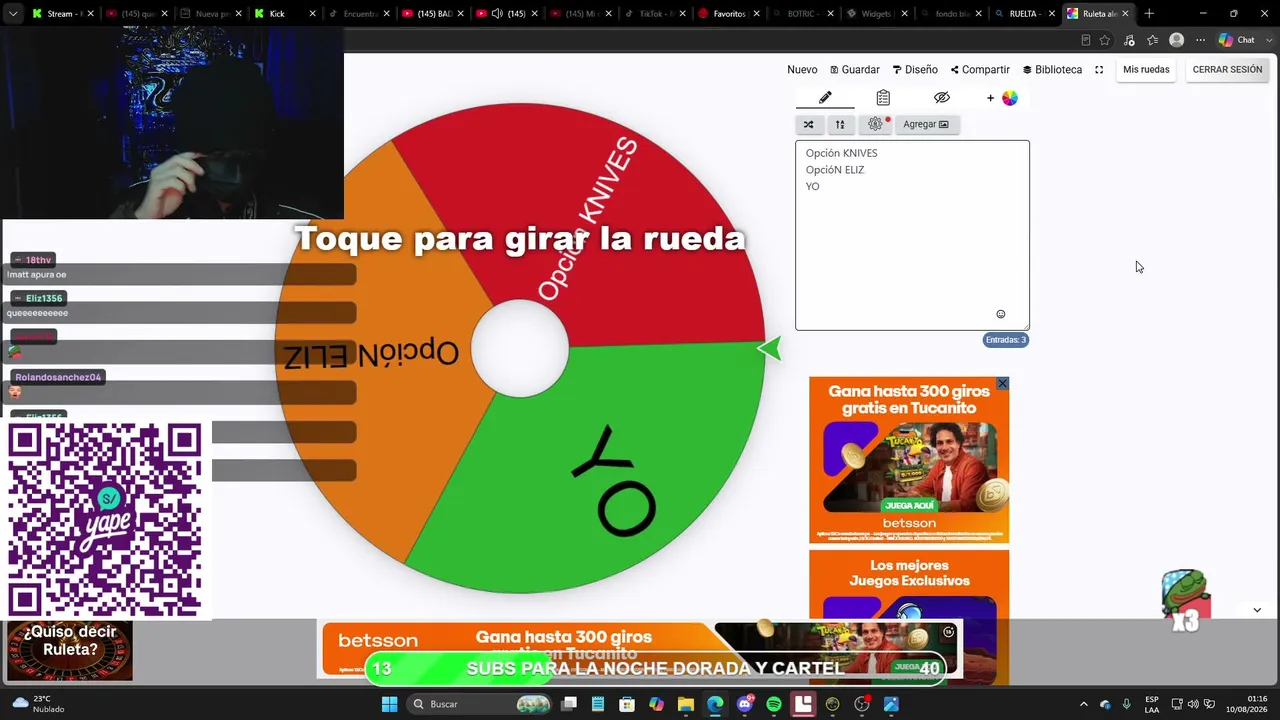Switch to the pencil entries tab

tap(825, 98)
